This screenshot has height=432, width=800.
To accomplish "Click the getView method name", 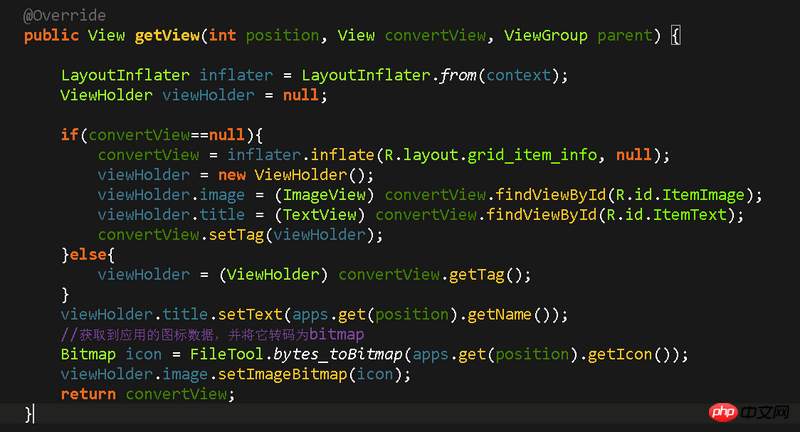I will 167,35.
